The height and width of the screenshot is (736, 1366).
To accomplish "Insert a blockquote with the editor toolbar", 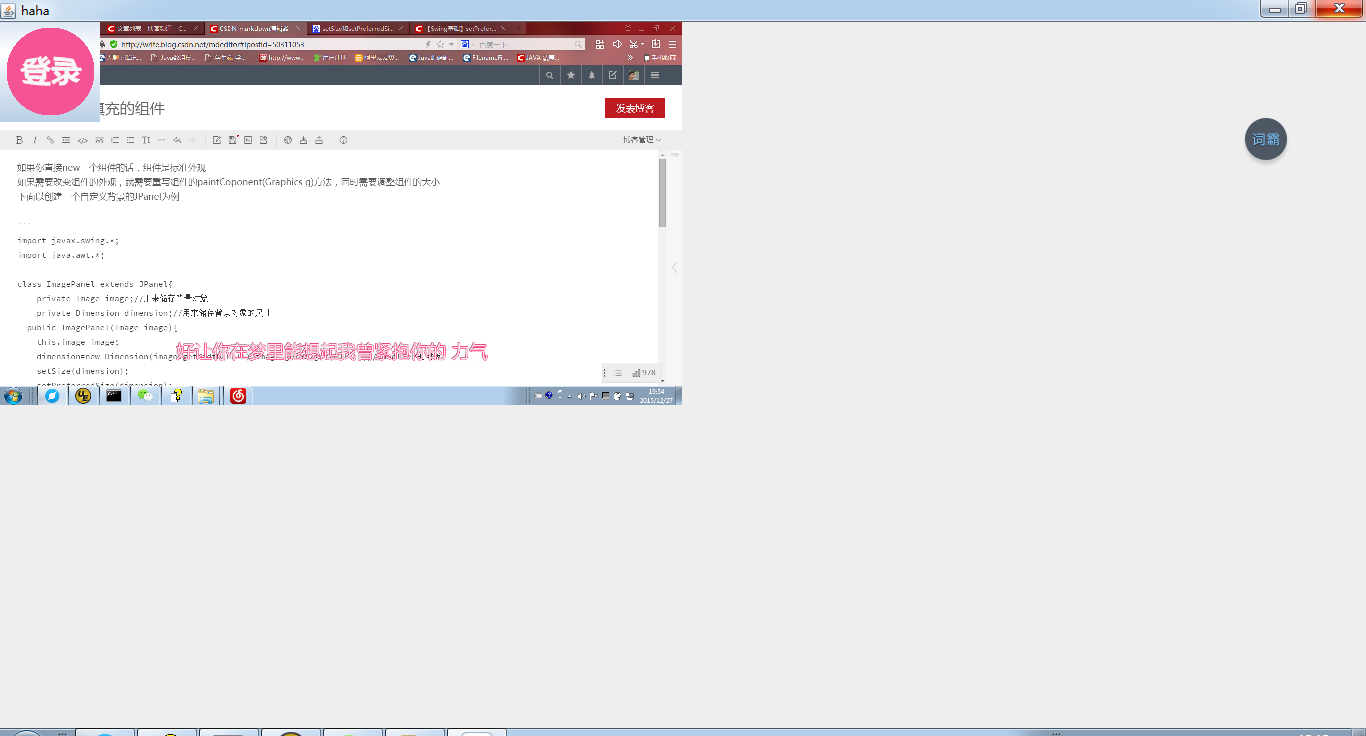I will pos(66,140).
